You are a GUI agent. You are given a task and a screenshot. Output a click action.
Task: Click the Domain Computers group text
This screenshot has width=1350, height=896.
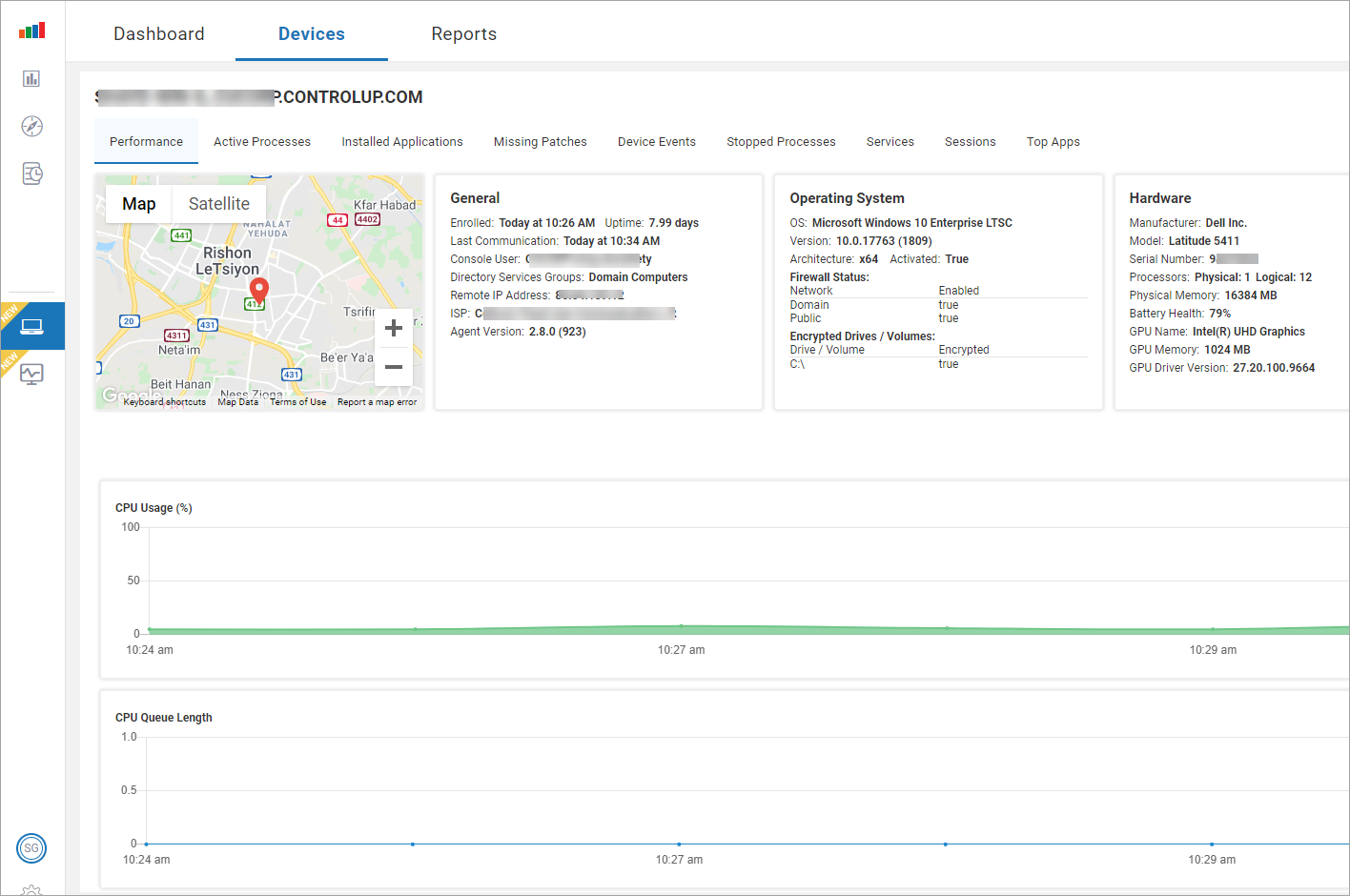pyautogui.click(x=638, y=277)
